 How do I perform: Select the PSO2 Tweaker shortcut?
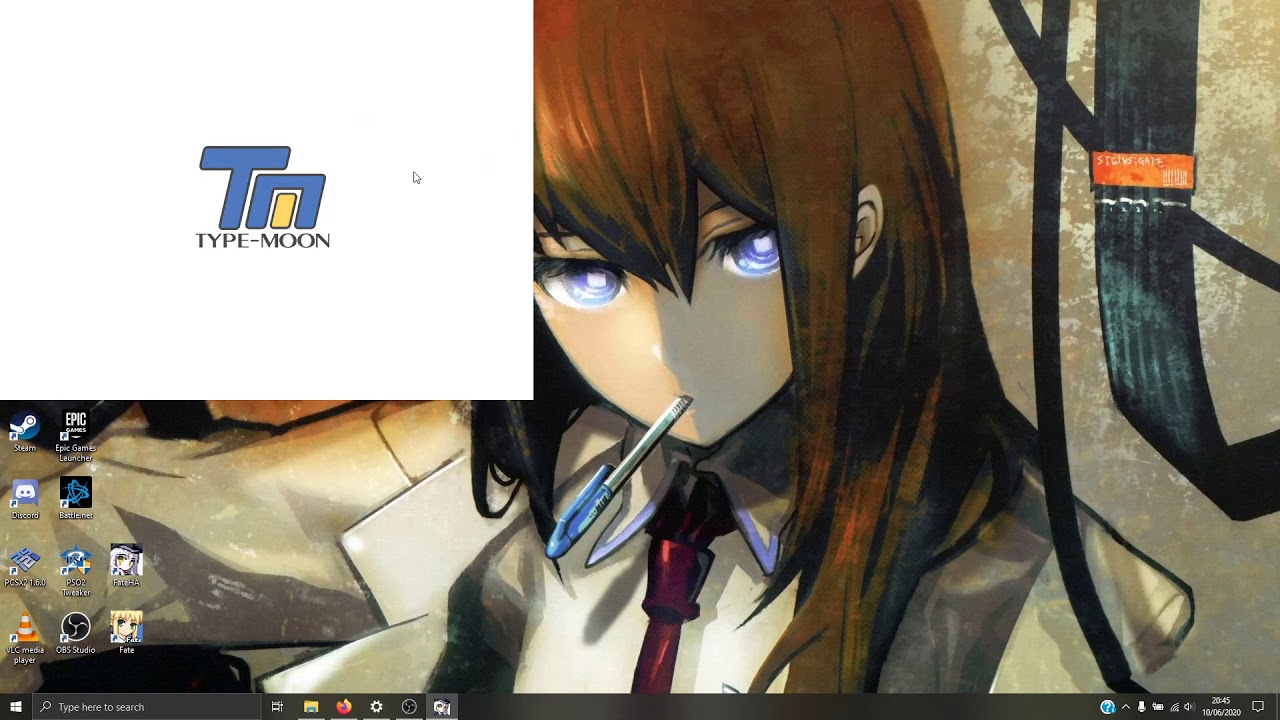[76, 571]
